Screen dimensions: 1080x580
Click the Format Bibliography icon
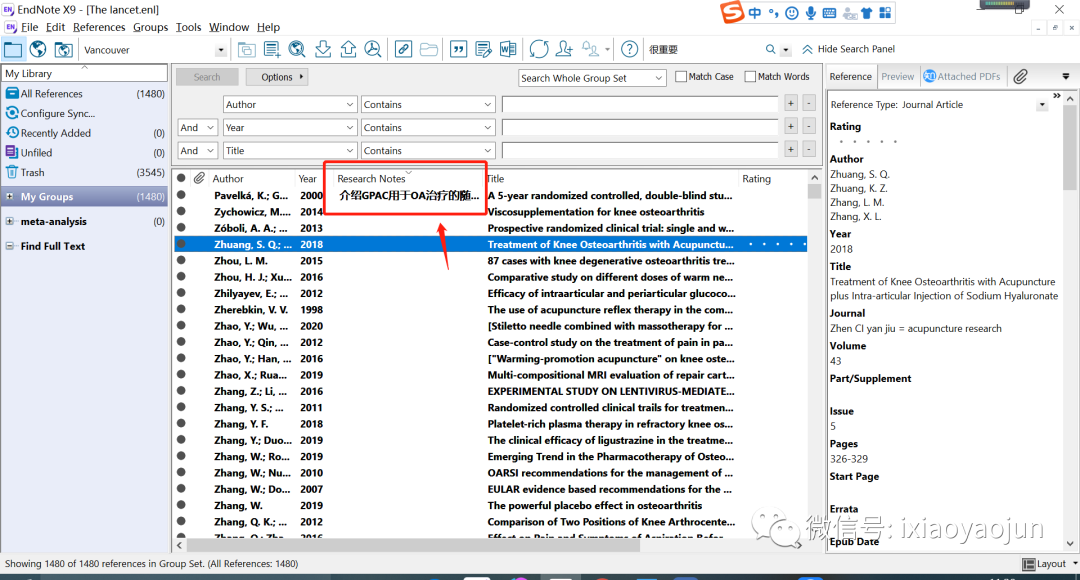tap(484, 50)
